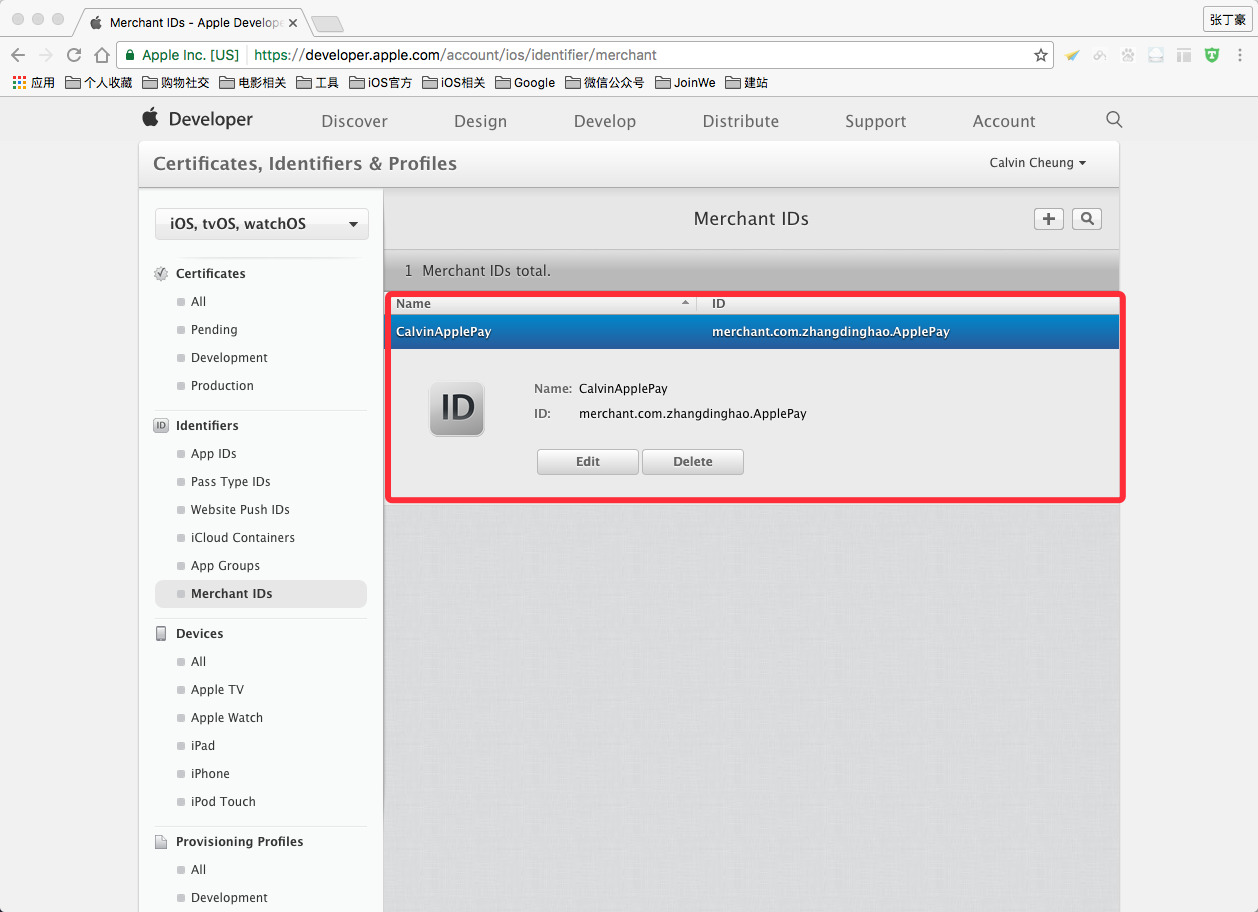Image resolution: width=1258 pixels, height=912 pixels.
Task: Open Pending under Certificates
Action: point(214,329)
